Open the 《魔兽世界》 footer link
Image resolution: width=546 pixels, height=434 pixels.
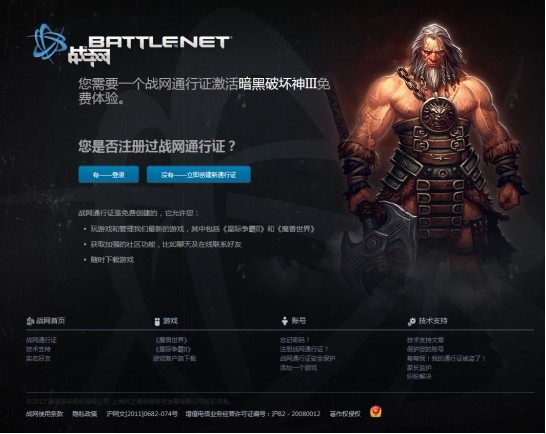click(x=171, y=340)
